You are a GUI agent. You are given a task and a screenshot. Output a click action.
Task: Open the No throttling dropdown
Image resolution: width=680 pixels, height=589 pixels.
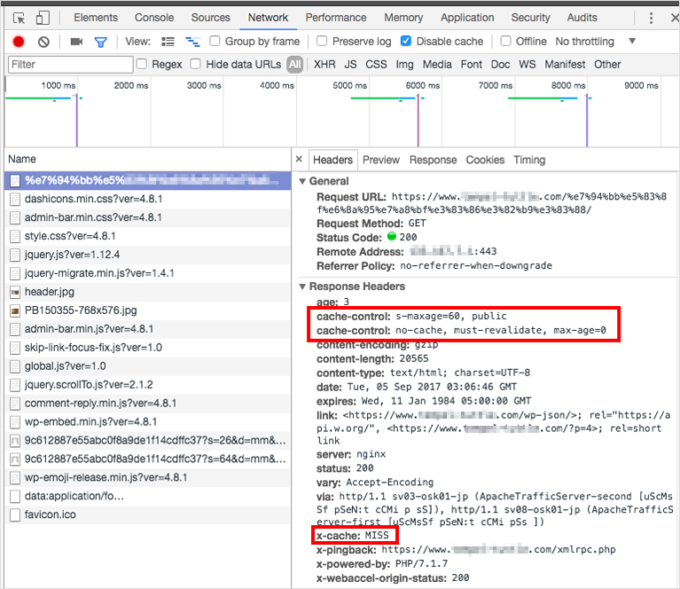point(595,42)
